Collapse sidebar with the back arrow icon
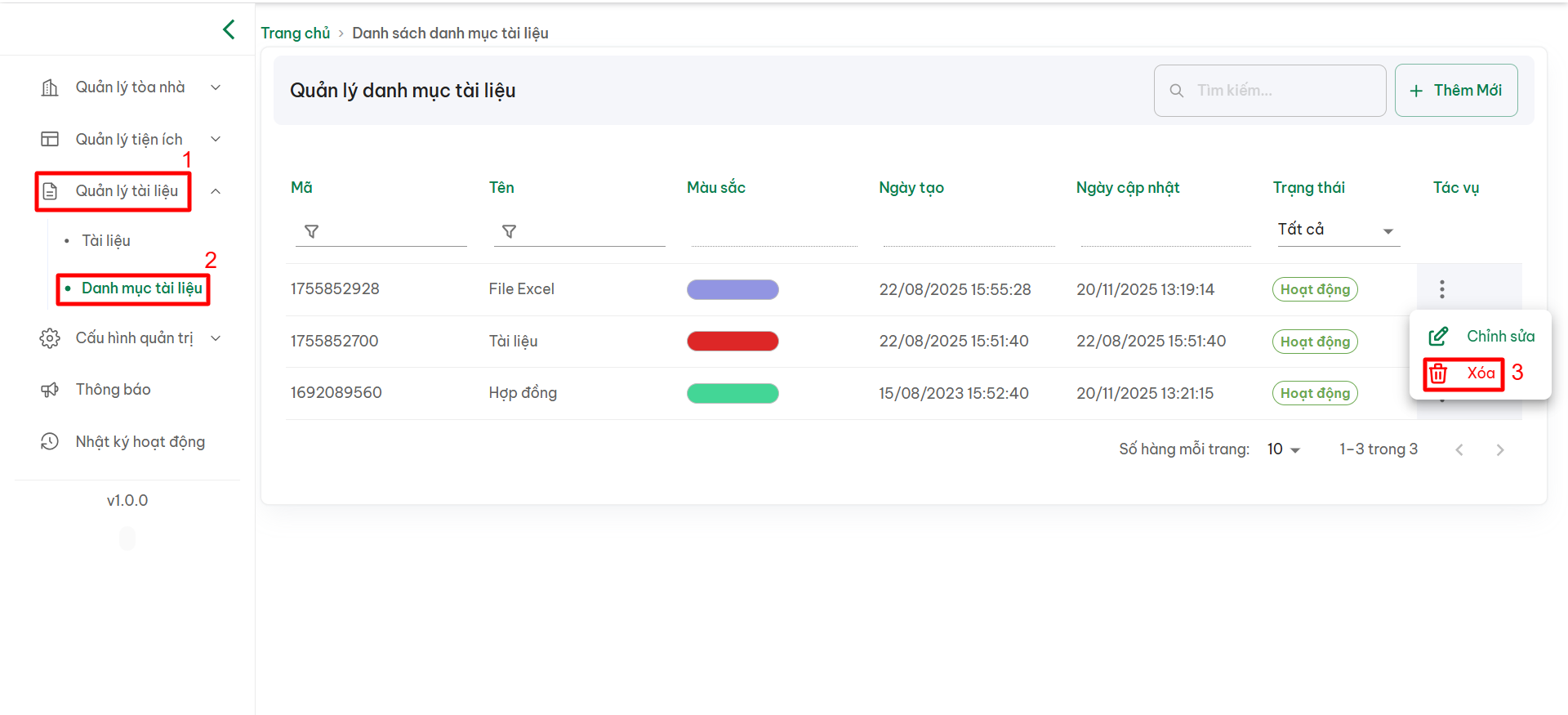This screenshot has width=1568, height=715. [229, 30]
